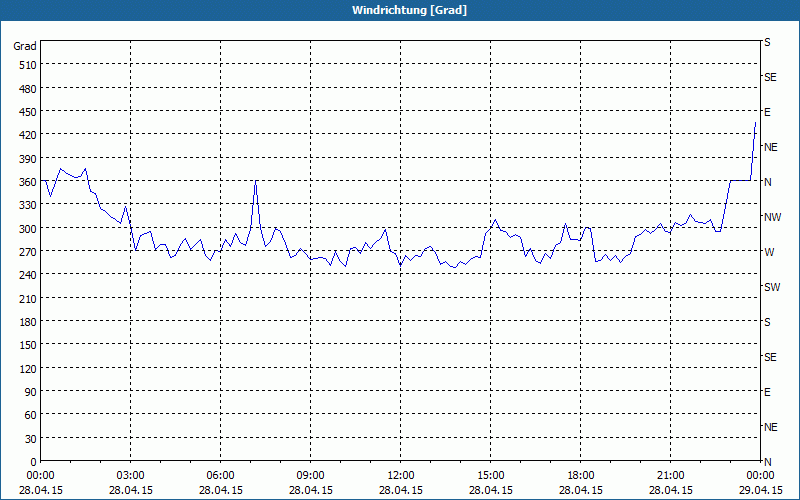Click the SW compass direction label
The image size is (800, 500).
772,287
